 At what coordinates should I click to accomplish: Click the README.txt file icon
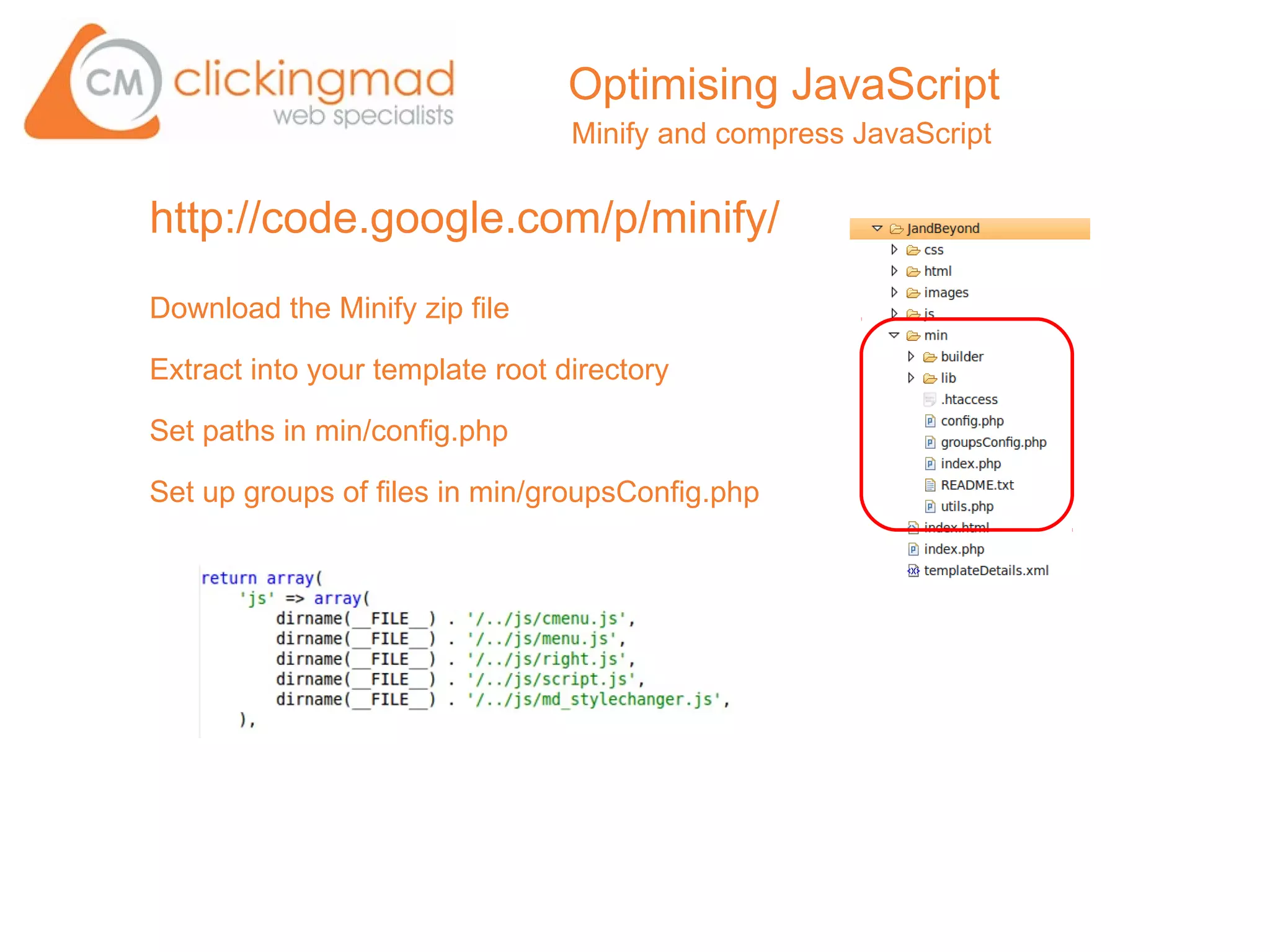(x=930, y=485)
